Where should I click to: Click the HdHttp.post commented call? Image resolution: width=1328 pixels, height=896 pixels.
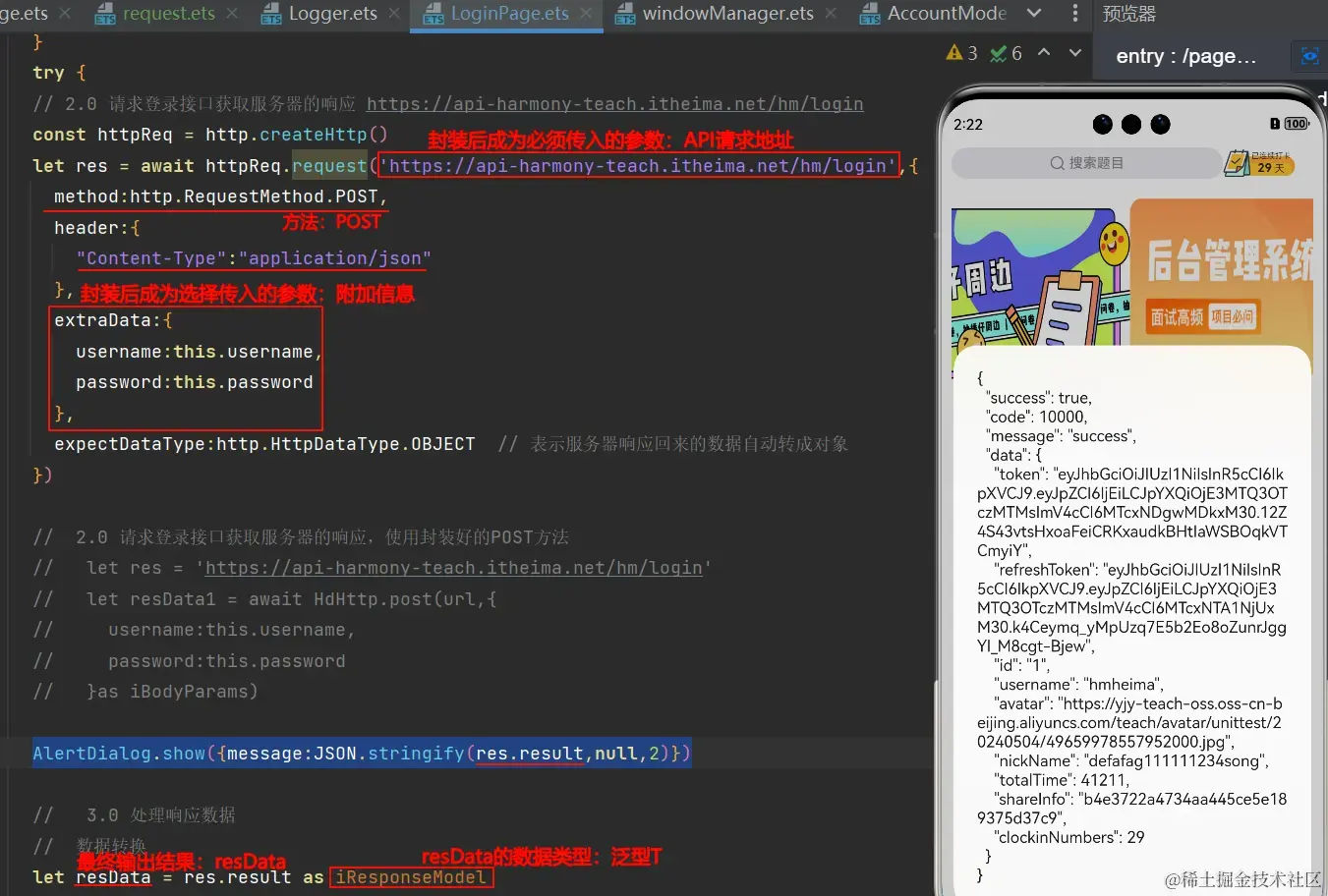tap(373, 598)
